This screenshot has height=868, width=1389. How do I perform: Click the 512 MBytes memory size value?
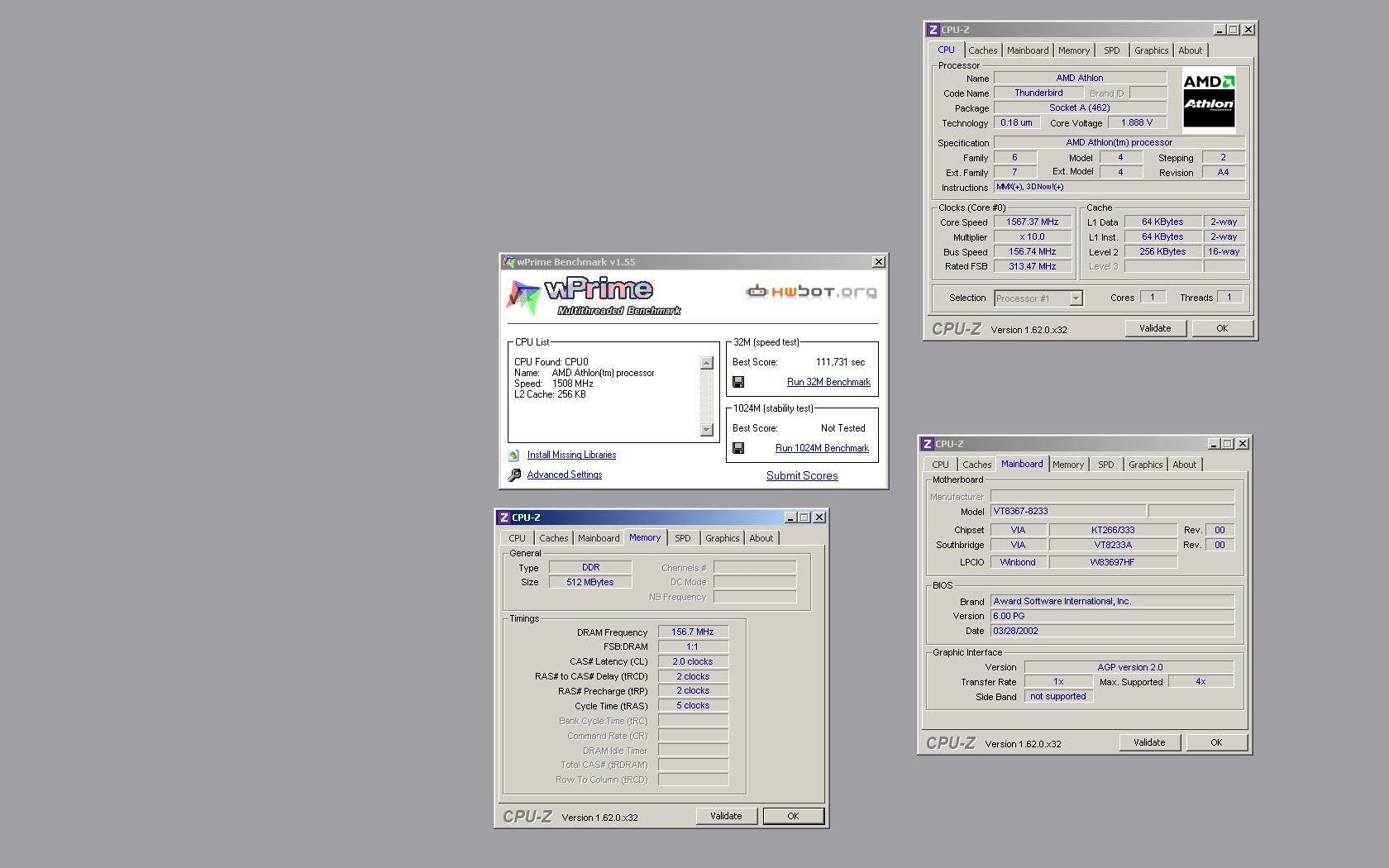click(x=590, y=582)
